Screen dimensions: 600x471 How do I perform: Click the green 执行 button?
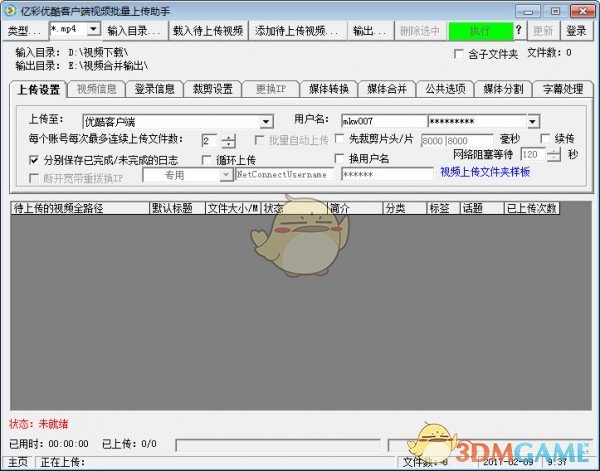tap(481, 31)
